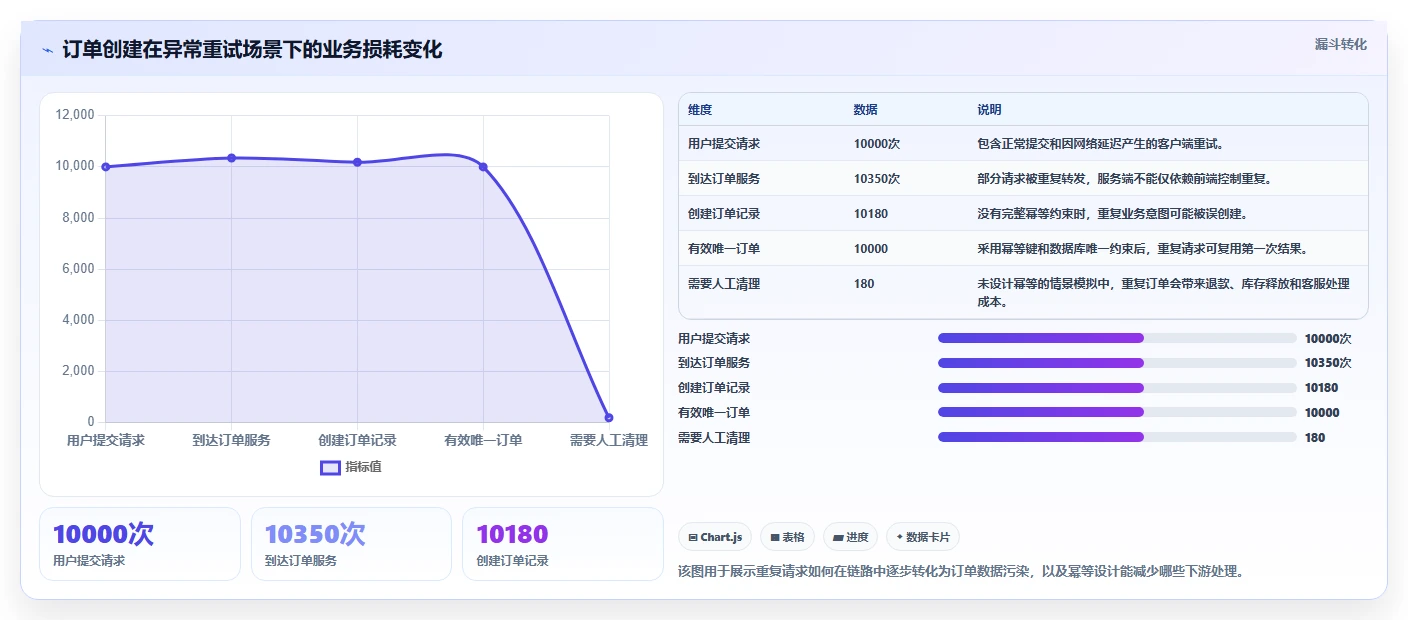Image resolution: width=1408 pixels, height=620 pixels.
Task: Click the progress bar for 有效唯一订单
Action: (1117, 412)
